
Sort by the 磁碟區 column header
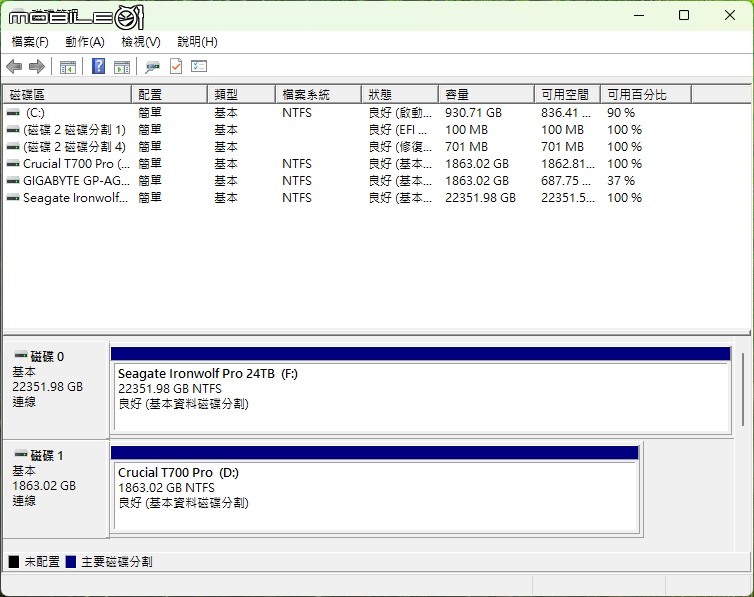pos(67,95)
